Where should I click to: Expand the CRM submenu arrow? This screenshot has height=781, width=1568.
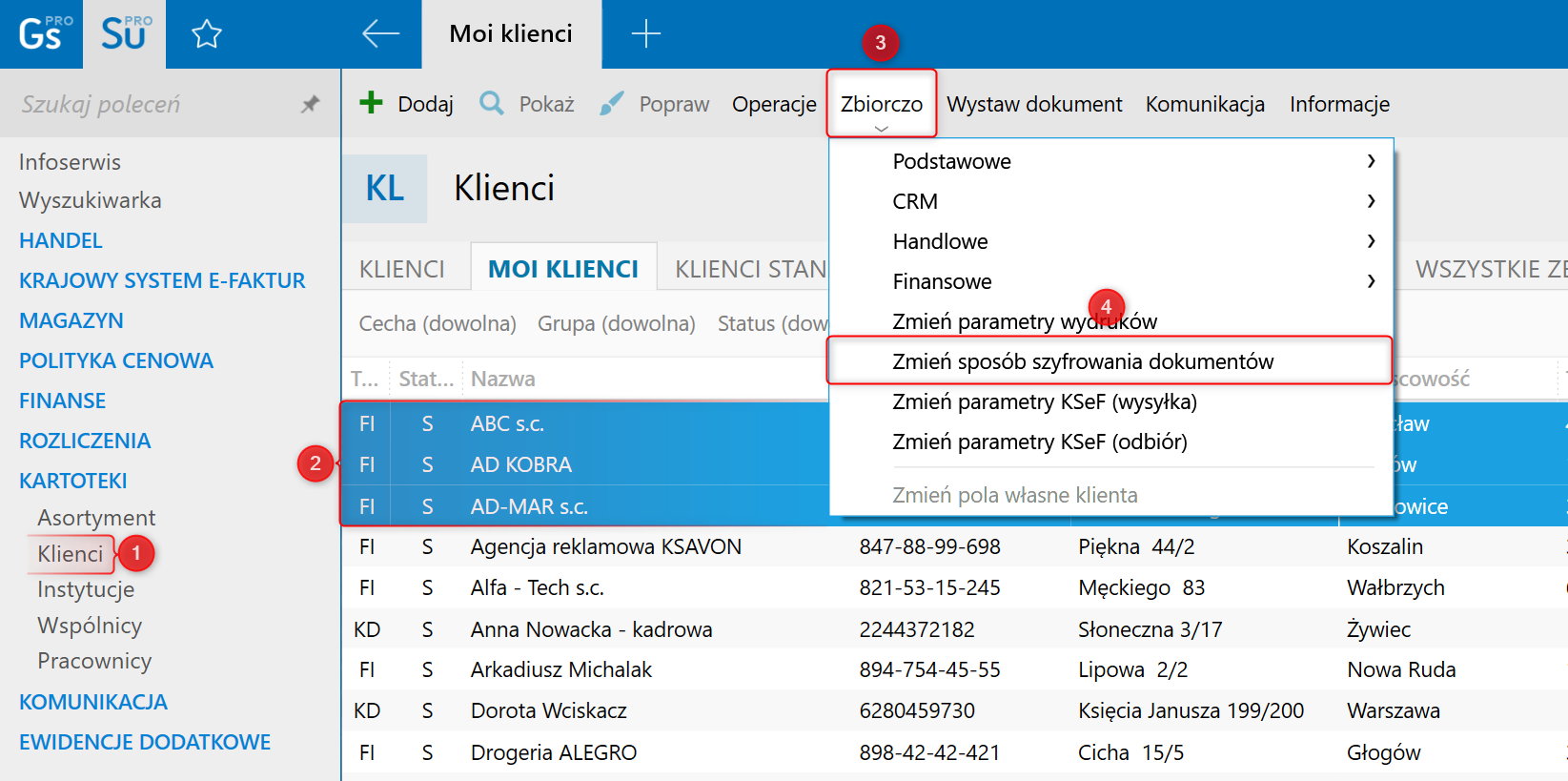(x=1371, y=201)
